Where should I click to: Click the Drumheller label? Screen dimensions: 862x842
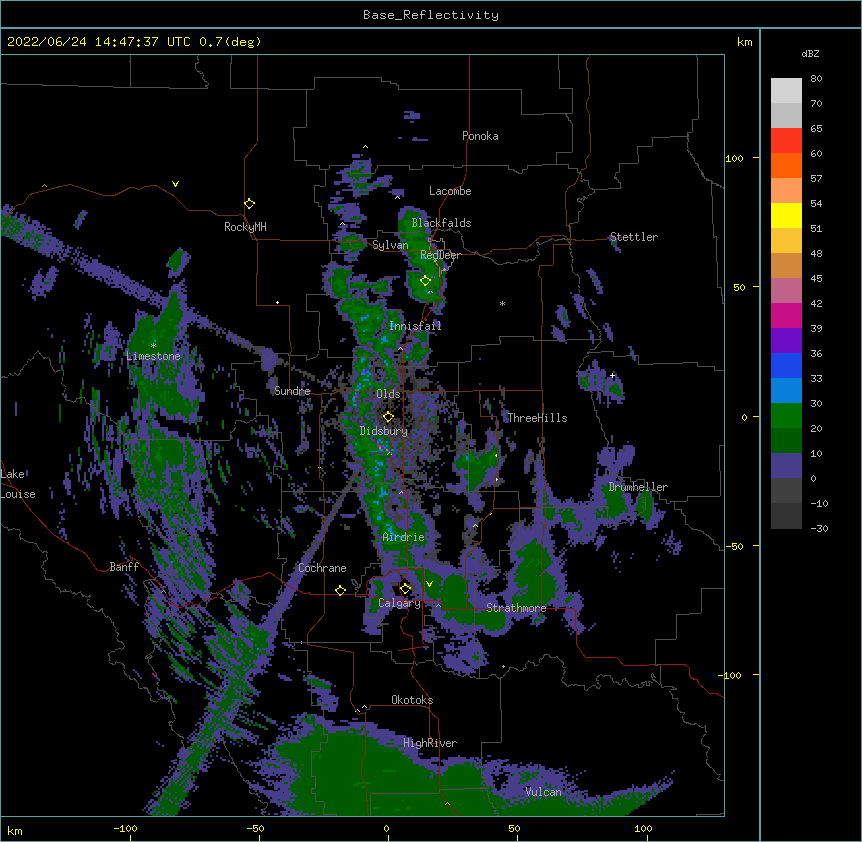point(638,487)
